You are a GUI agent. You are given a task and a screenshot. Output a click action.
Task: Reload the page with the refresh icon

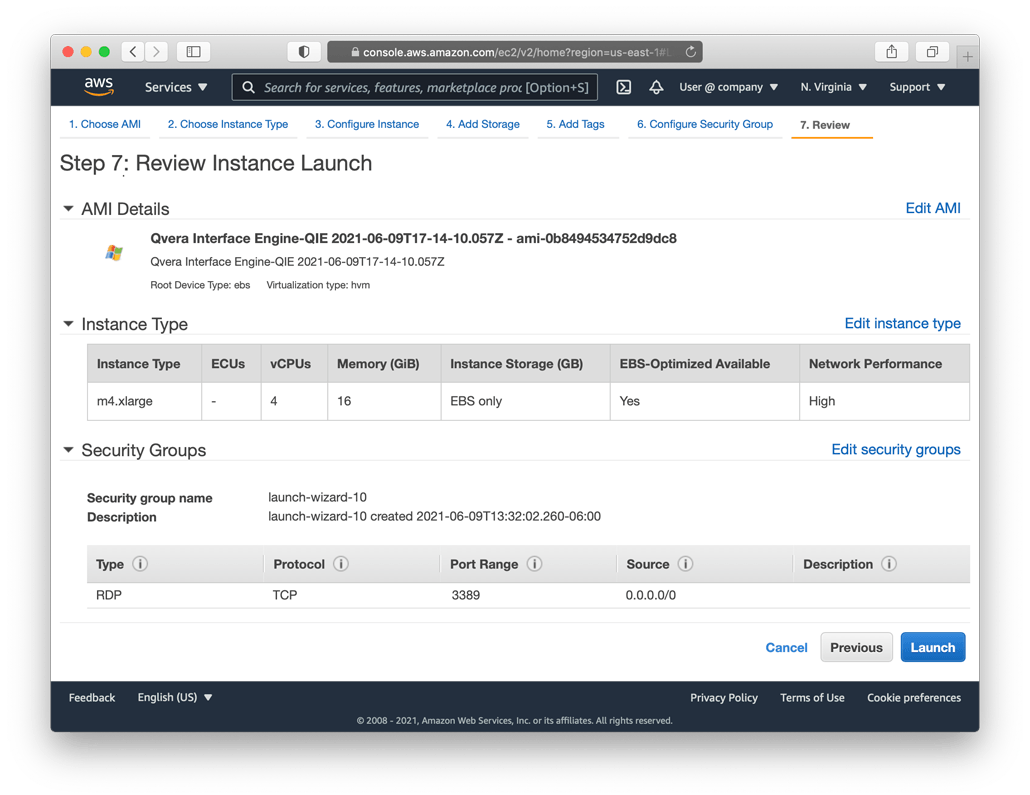690,52
